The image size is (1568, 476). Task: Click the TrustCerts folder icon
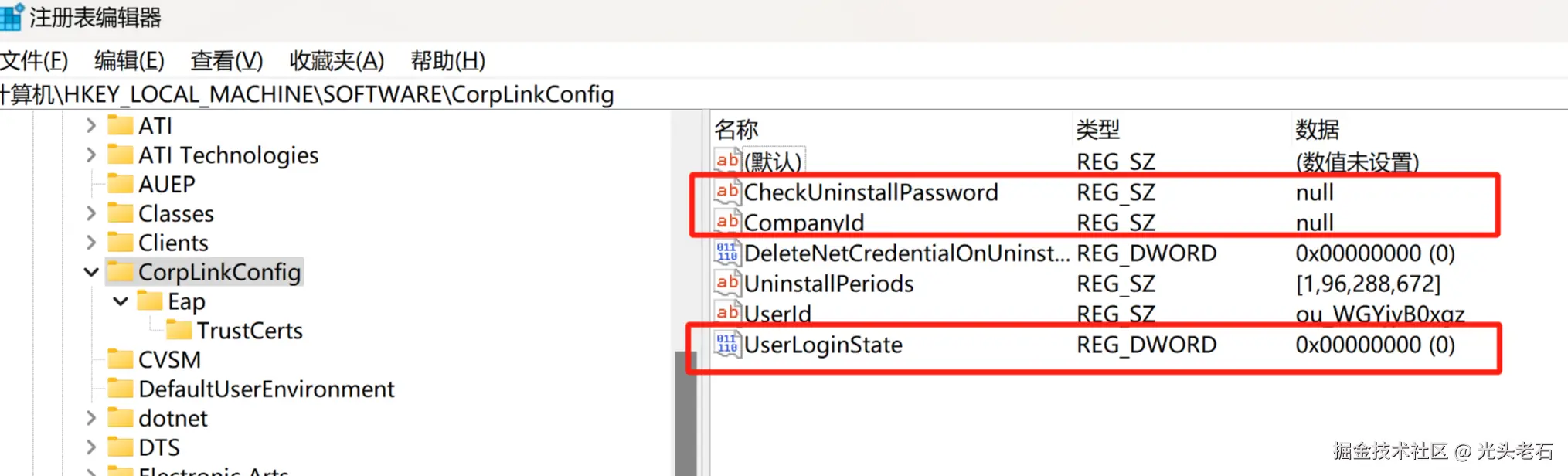179,331
